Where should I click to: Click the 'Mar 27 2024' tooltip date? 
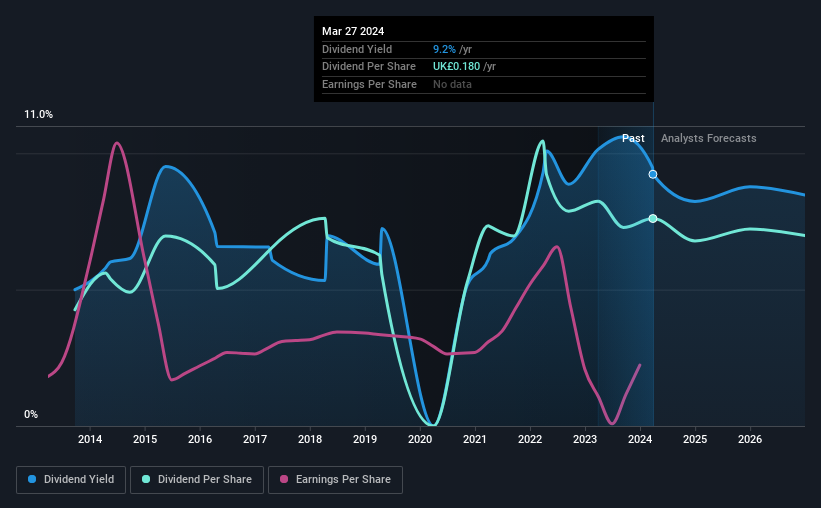[x=353, y=31]
